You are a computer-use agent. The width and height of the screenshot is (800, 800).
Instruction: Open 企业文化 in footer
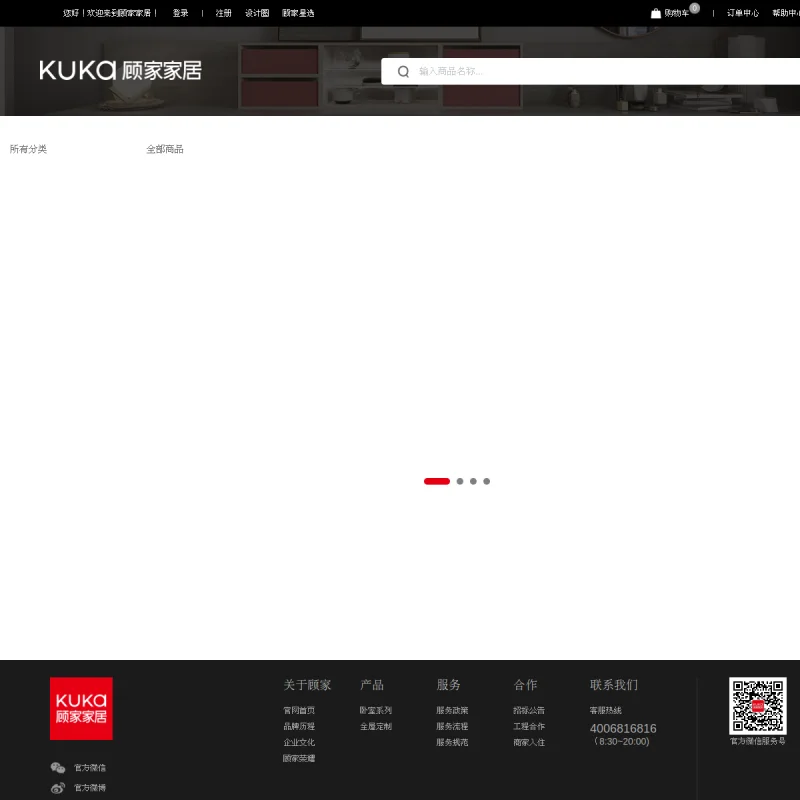(x=299, y=742)
